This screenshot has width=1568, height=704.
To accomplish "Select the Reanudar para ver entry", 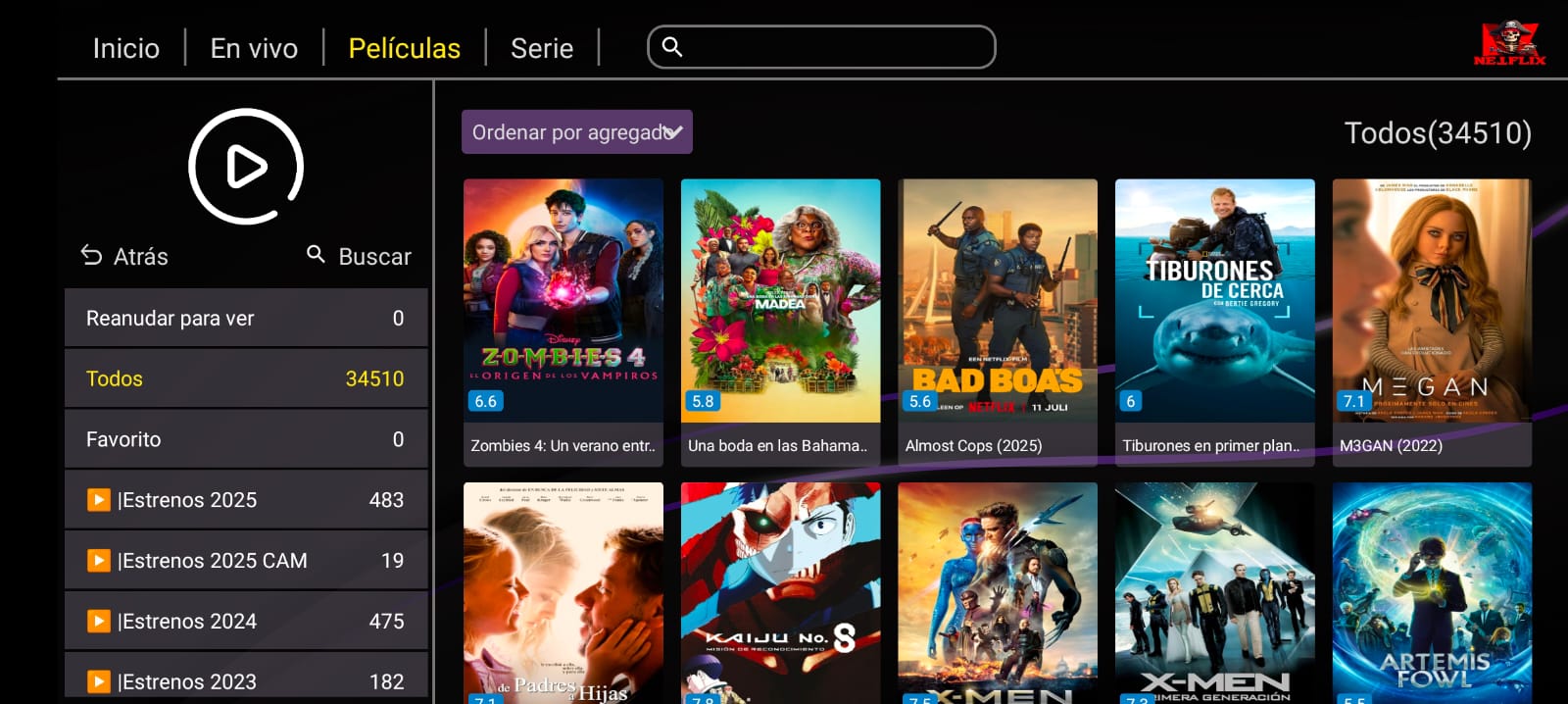I will (246, 318).
